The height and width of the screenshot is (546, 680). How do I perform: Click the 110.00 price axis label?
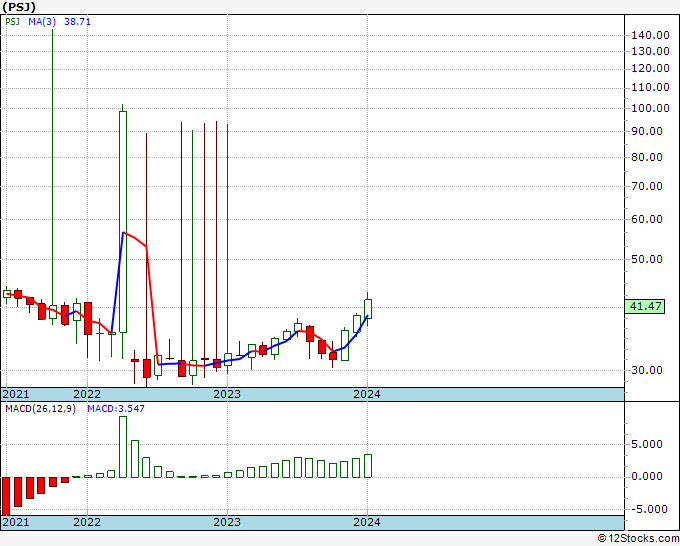tap(650, 88)
